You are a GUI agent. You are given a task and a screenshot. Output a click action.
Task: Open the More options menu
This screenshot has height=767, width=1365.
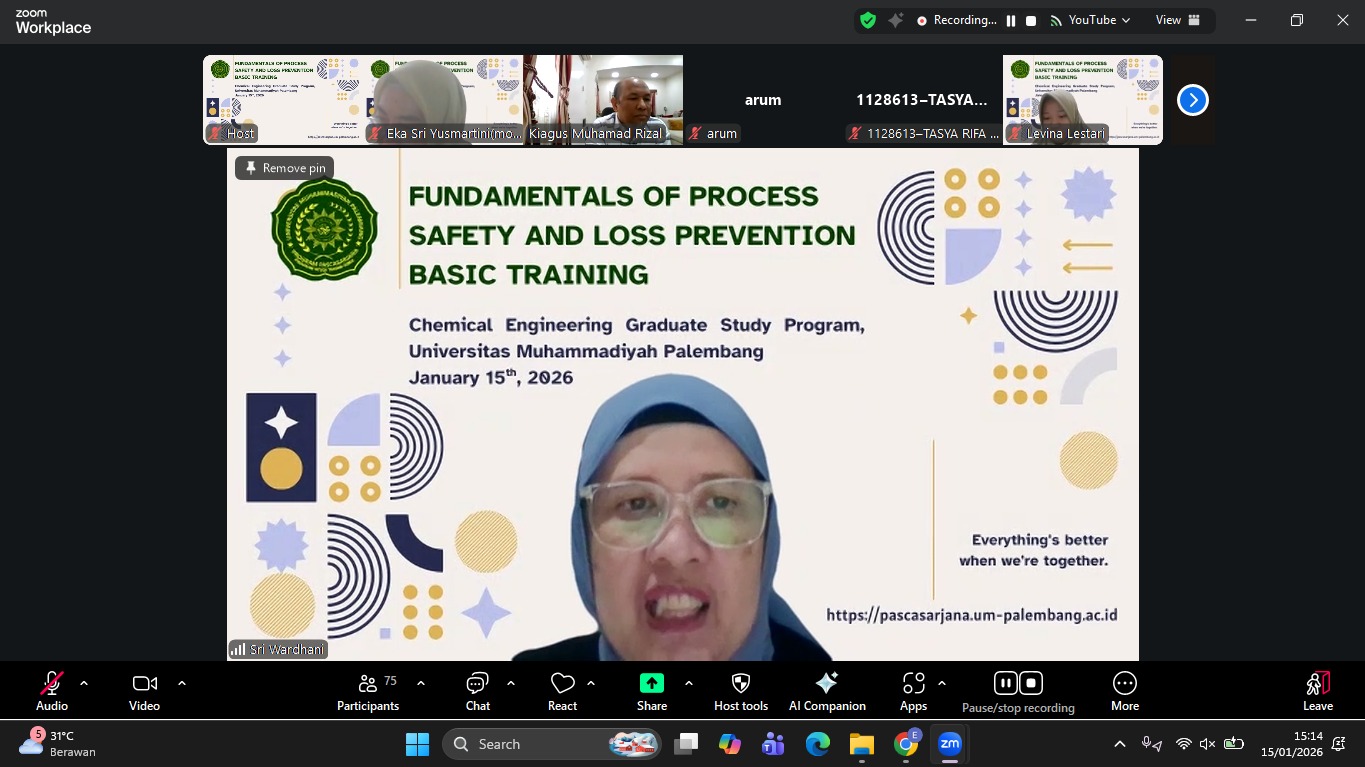tap(1125, 691)
